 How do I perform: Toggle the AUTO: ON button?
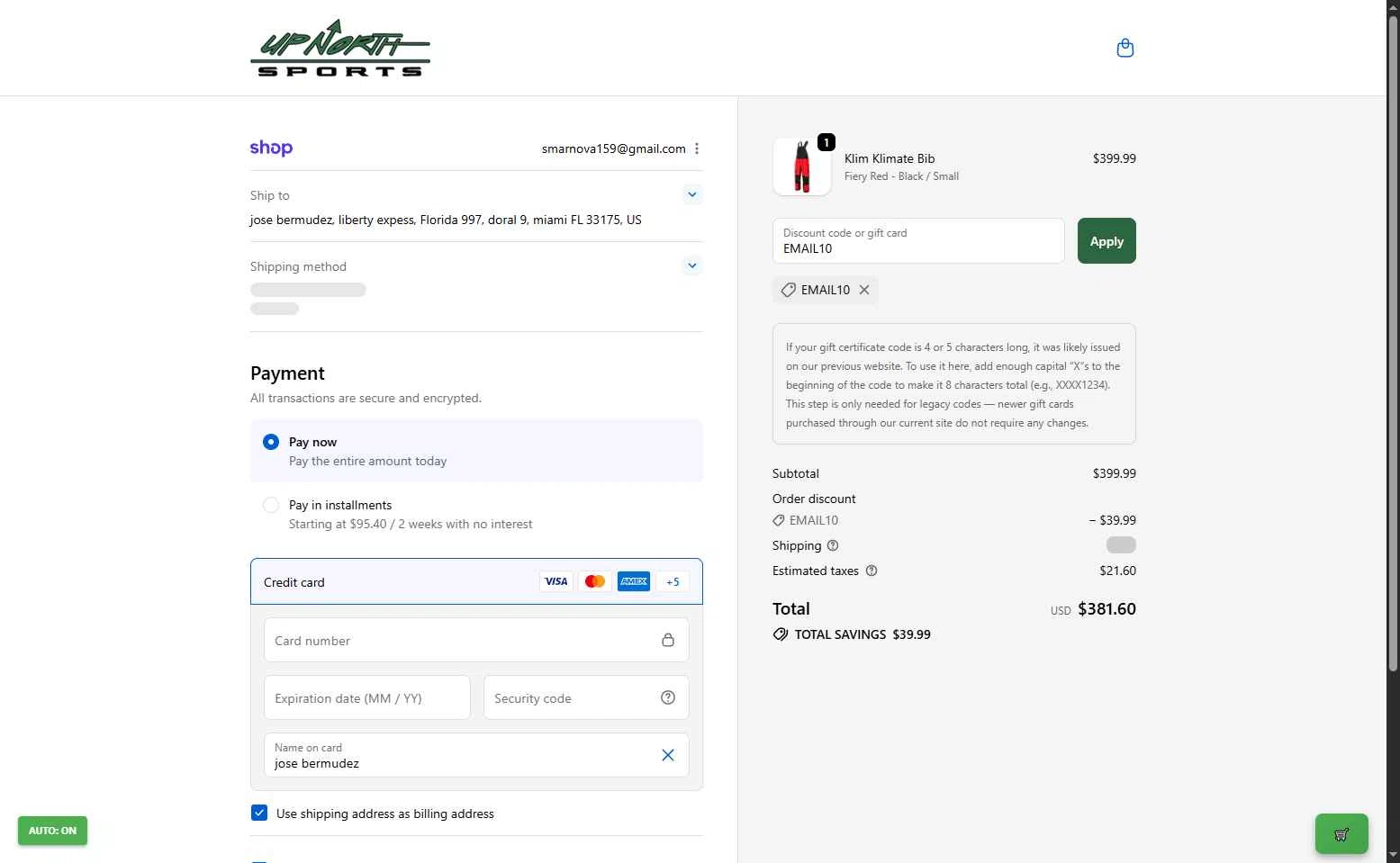(x=52, y=831)
